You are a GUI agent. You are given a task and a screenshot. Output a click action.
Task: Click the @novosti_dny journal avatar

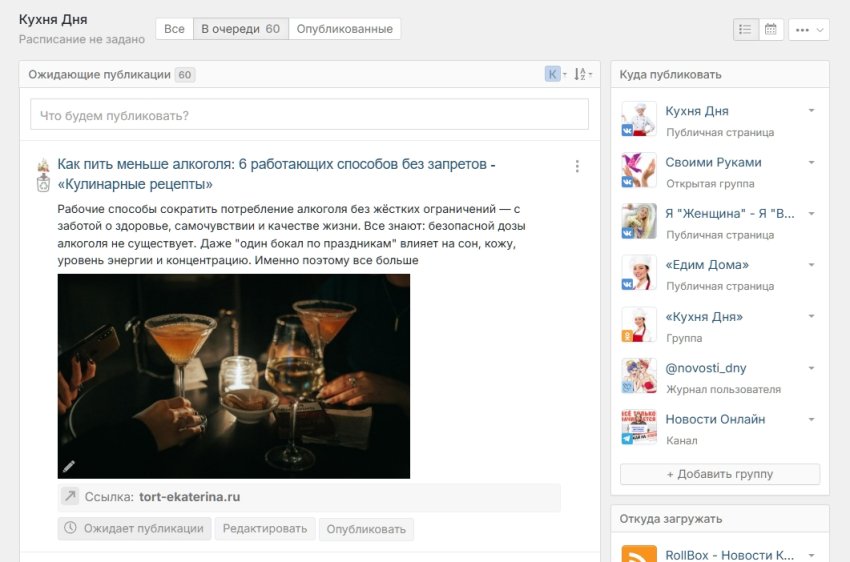[638, 376]
